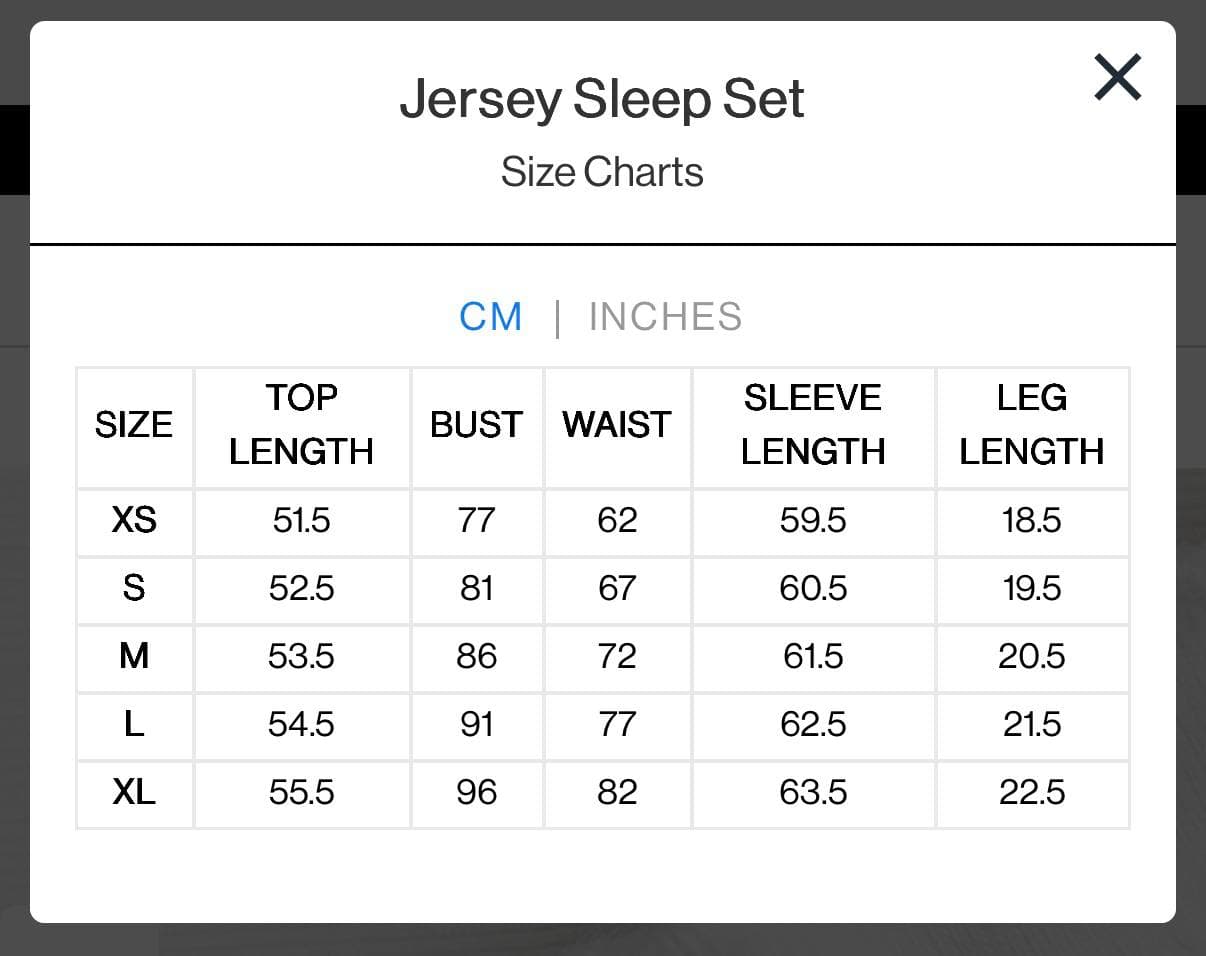Select the CM unit tab

pyautogui.click(x=491, y=317)
